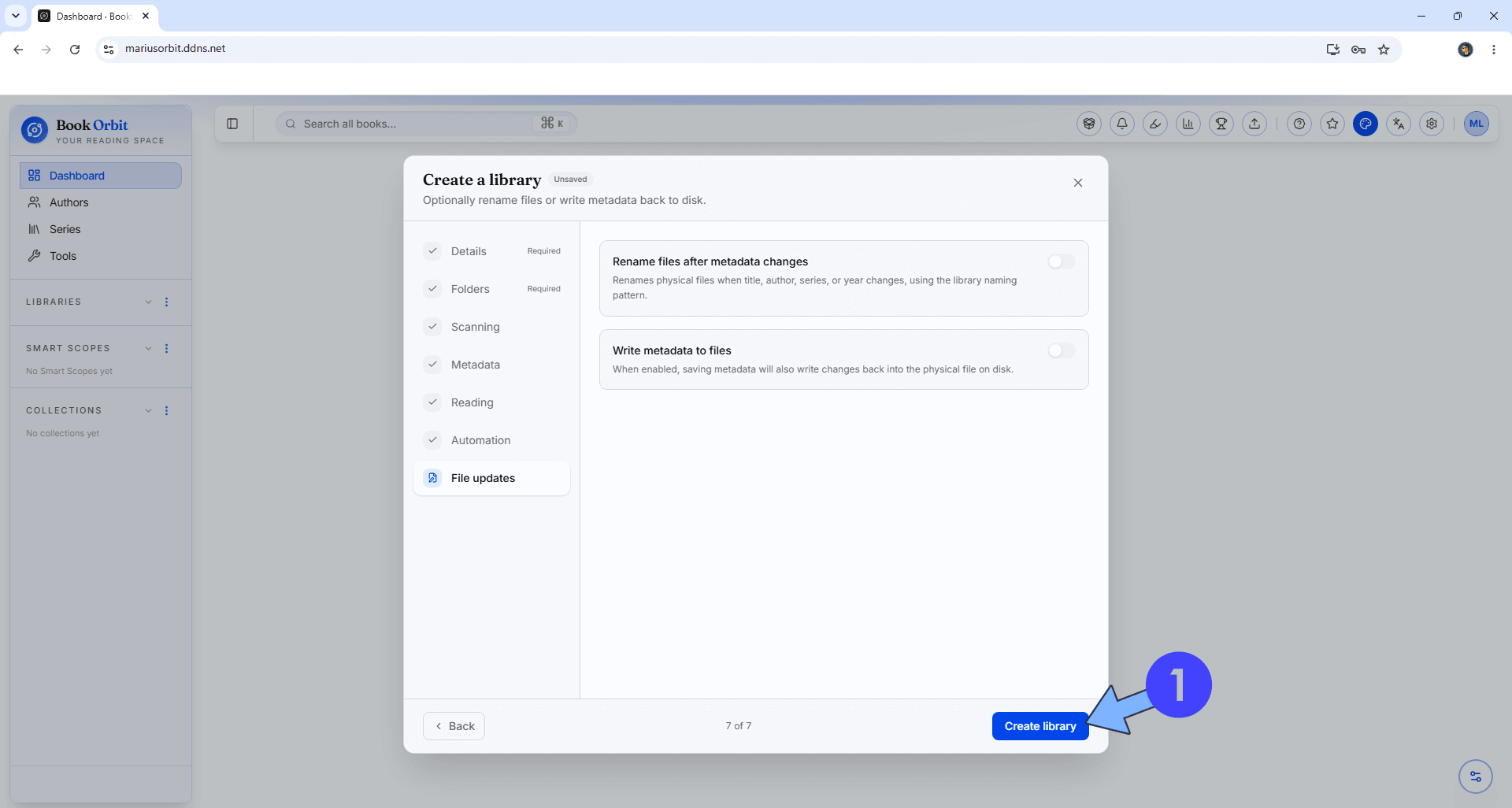This screenshot has height=808, width=1512.
Task: Open the language translation icon
Action: pos(1399,124)
